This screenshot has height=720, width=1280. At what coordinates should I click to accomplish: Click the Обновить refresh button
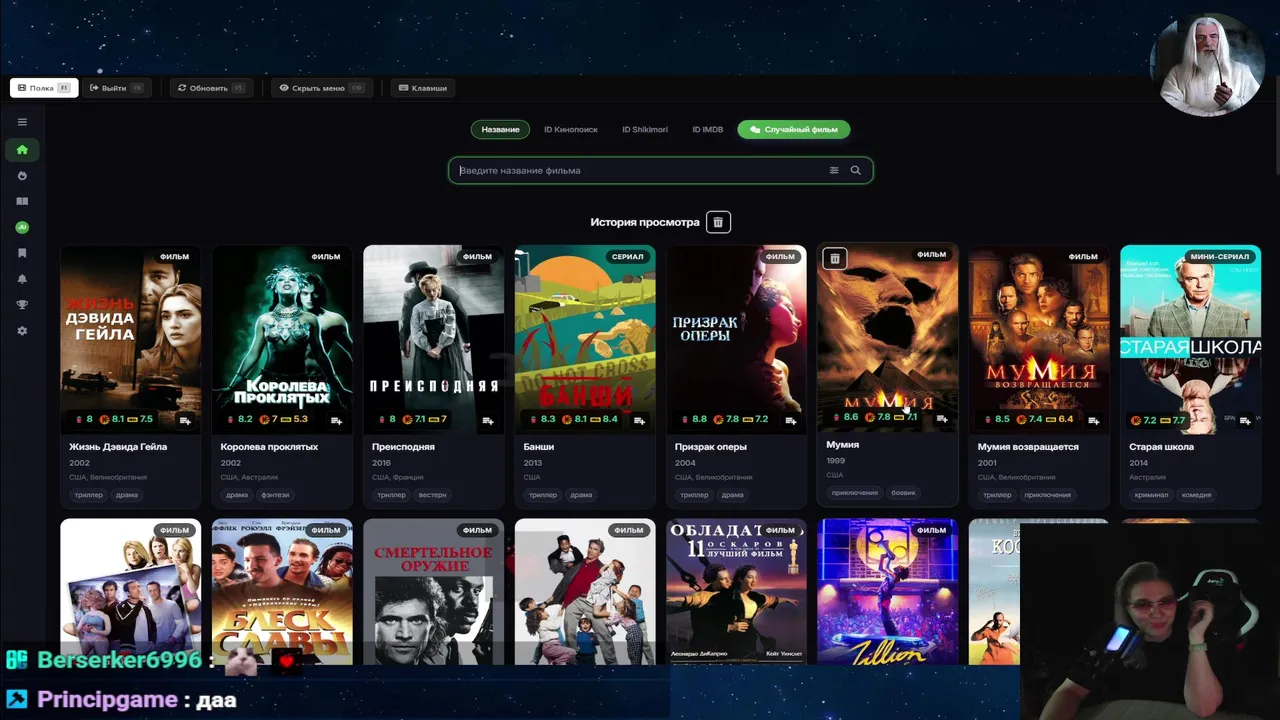[210, 88]
